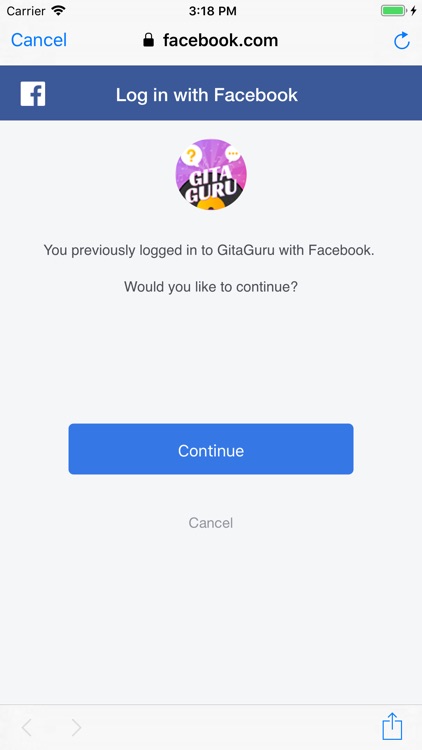Open the share sheet icon
Image resolution: width=422 pixels, height=750 pixels.
click(x=392, y=726)
